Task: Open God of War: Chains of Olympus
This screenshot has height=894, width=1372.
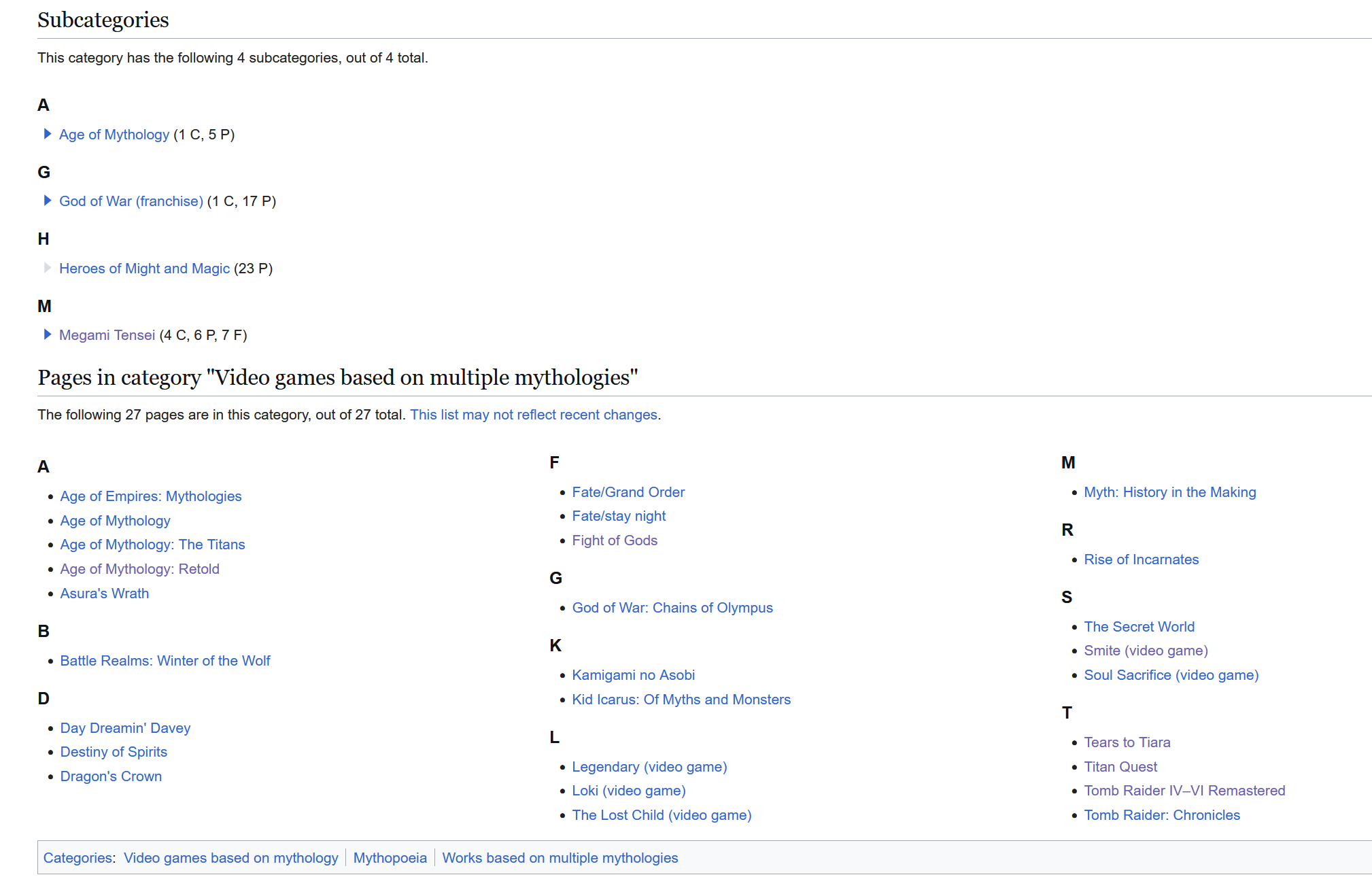Action: tap(672, 608)
